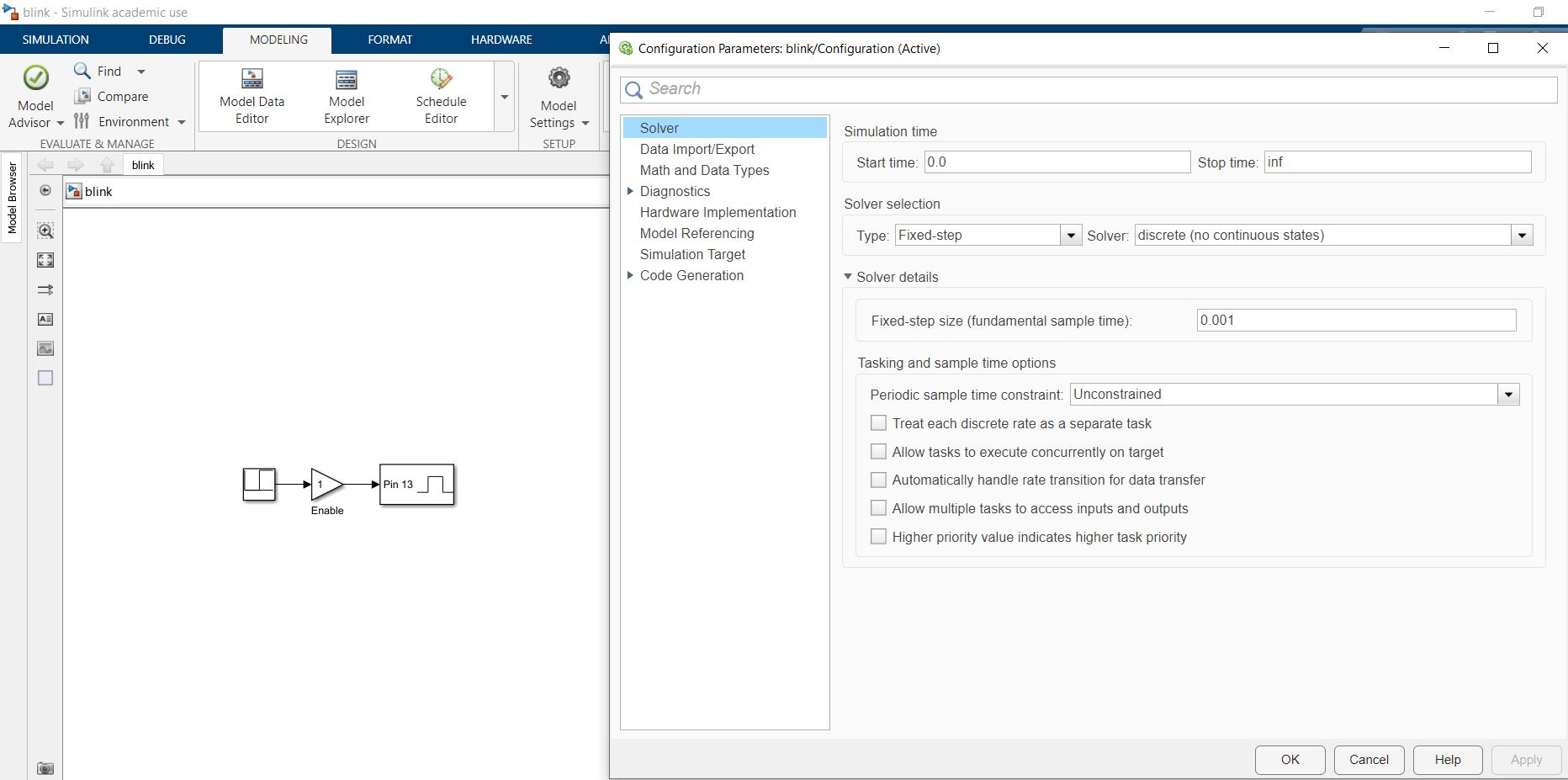Viewport: 1568px width, 780px height.
Task: Click search magnifier in Configuration Parameters
Action: (634, 90)
